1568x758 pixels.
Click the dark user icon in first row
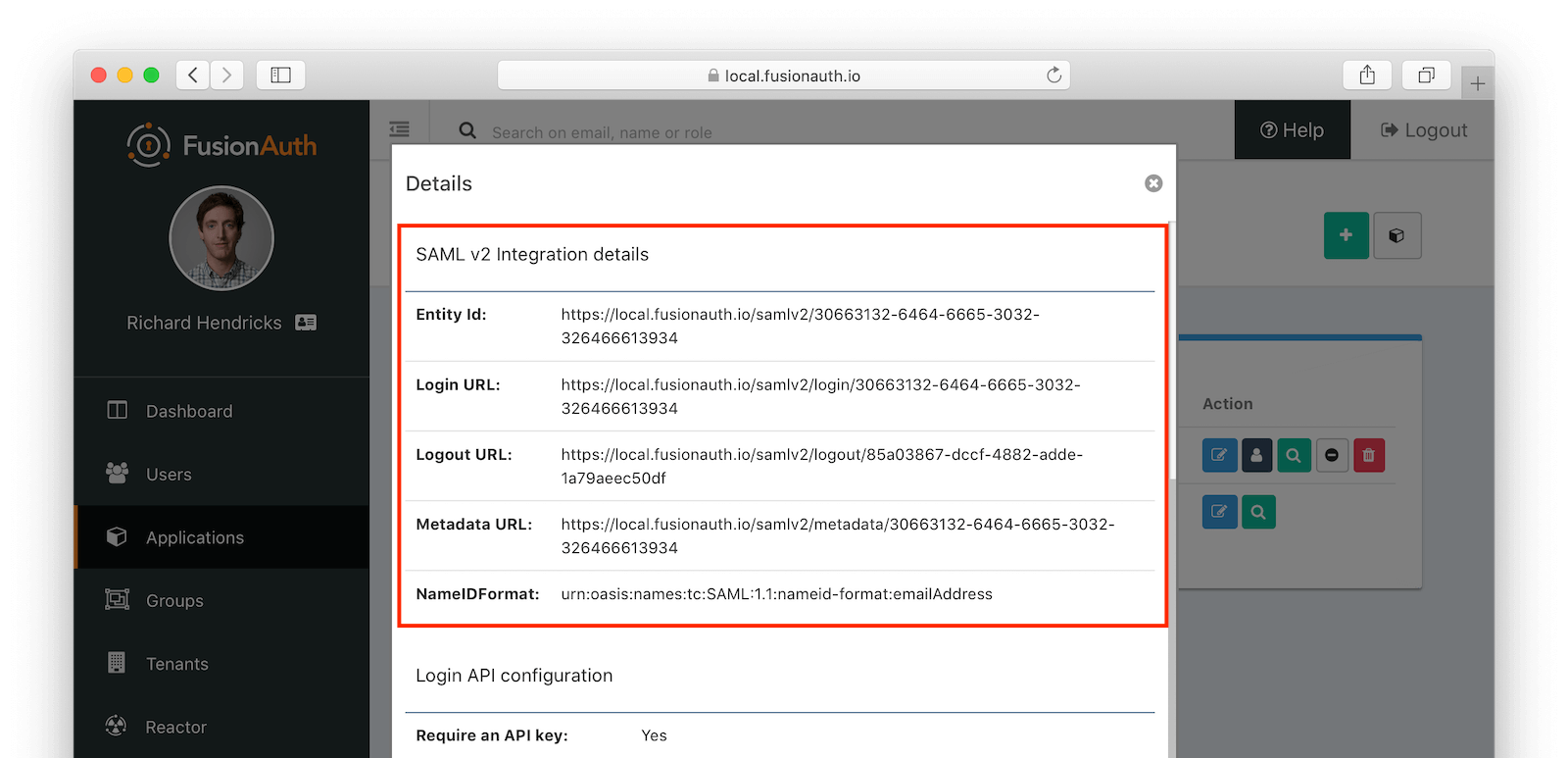point(1256,455)
